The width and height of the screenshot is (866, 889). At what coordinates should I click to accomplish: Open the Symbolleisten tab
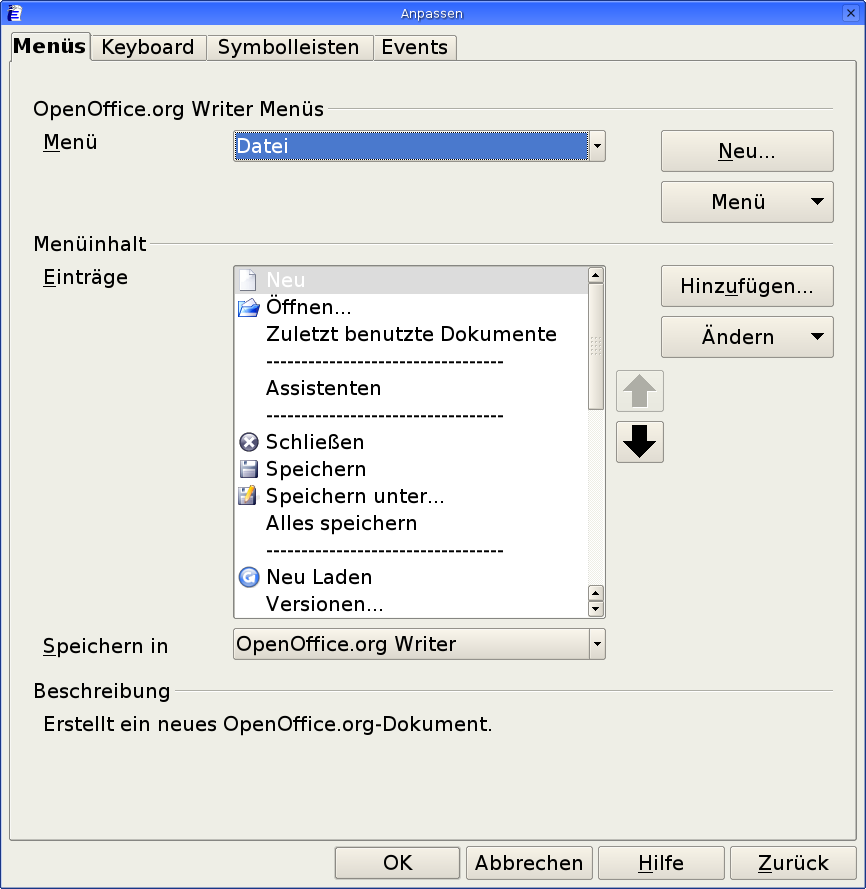coord(289,47)
